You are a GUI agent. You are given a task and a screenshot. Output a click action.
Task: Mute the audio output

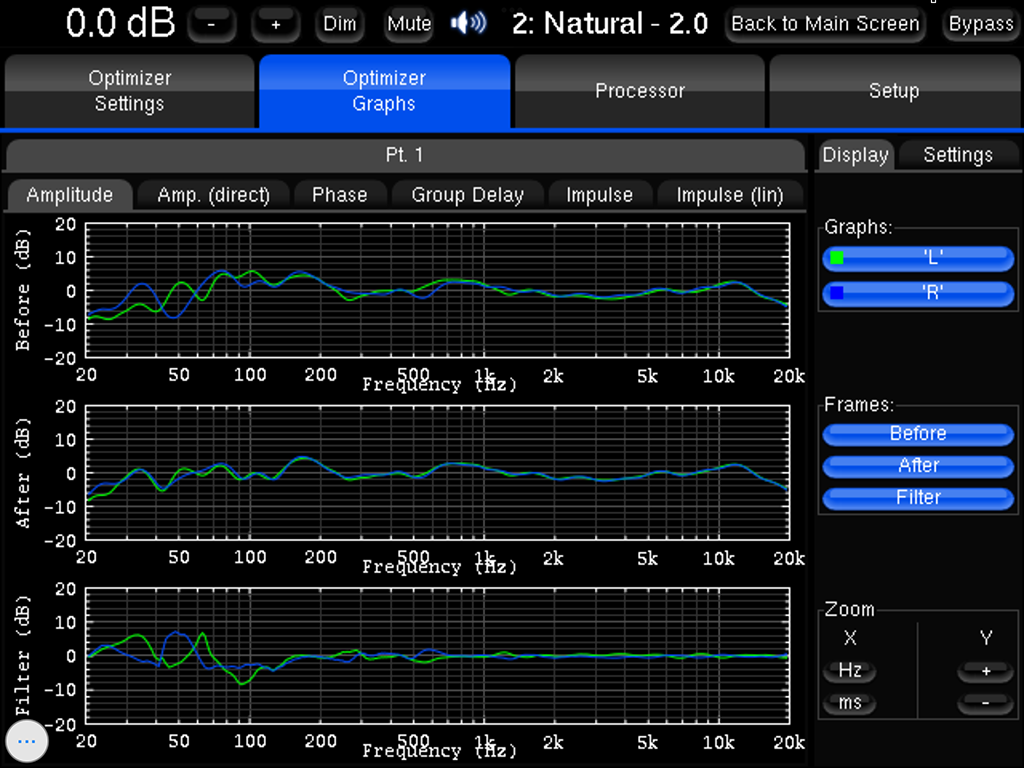pyautogui.click(x=408, y=24)
